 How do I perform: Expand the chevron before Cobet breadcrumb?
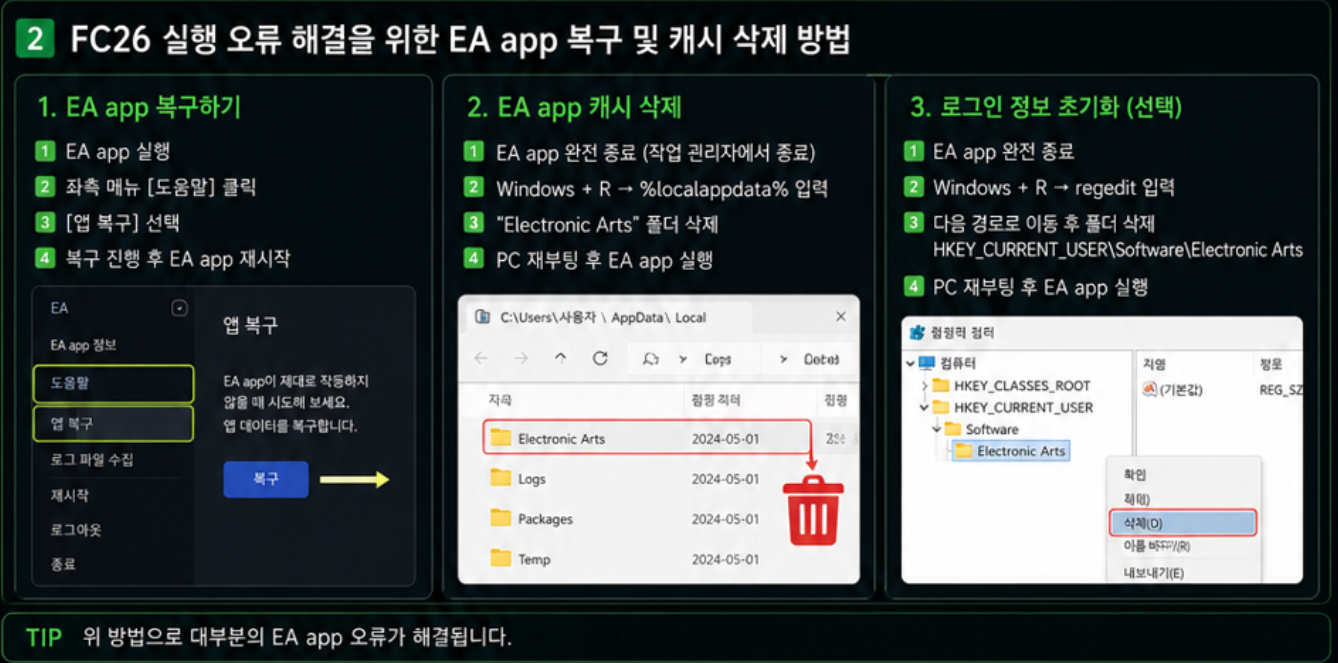pos(783,358)
